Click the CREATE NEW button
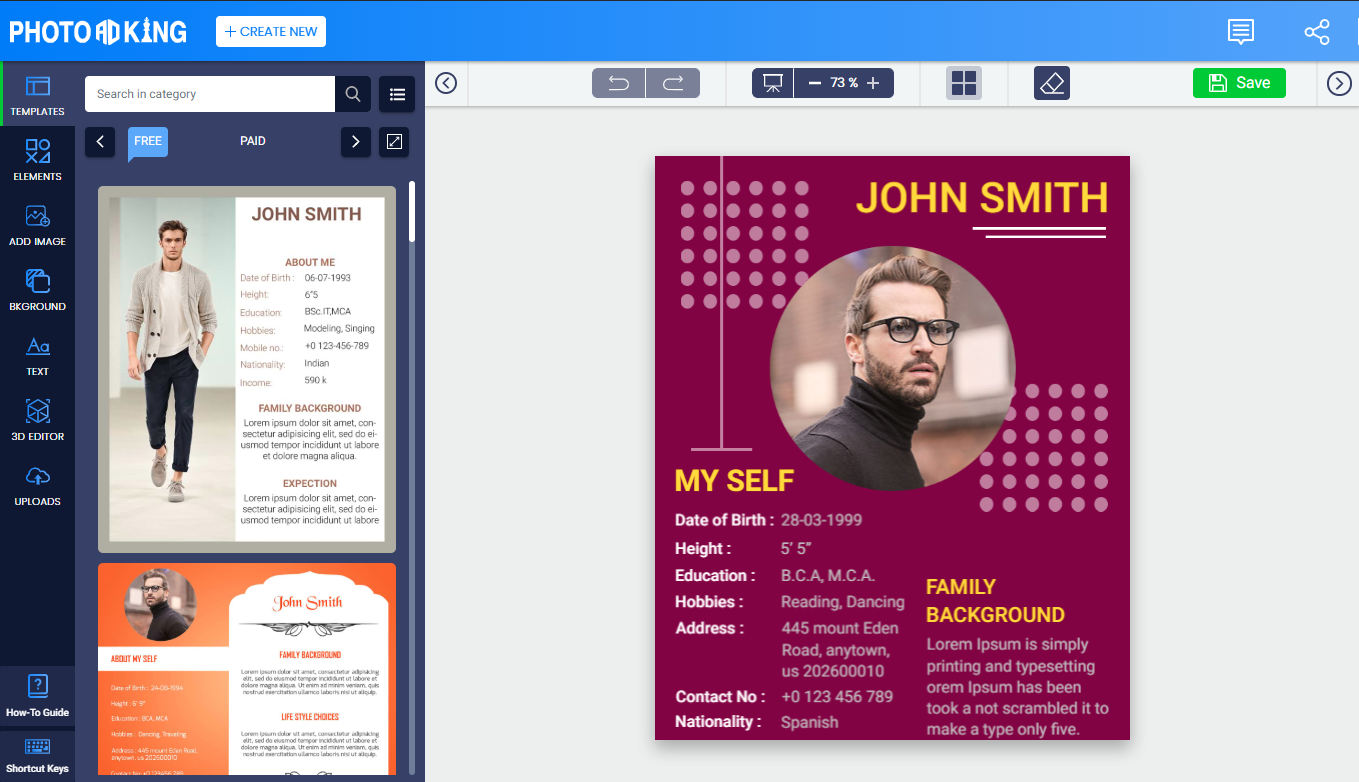Image resolution: width=1359 pixels, height=782 pixels. pyautogui.click(x=270, y=31)
